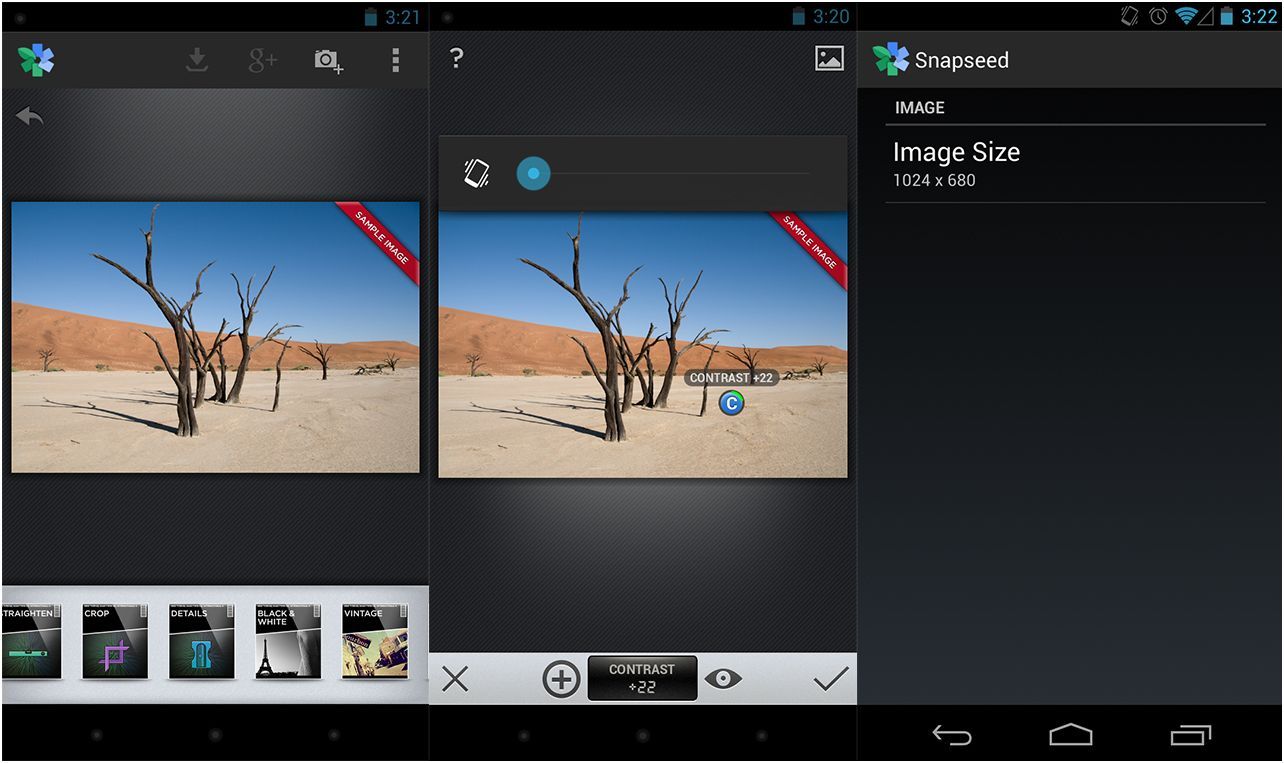
Task: Apply changes with the checkmark
Action: 830,680
